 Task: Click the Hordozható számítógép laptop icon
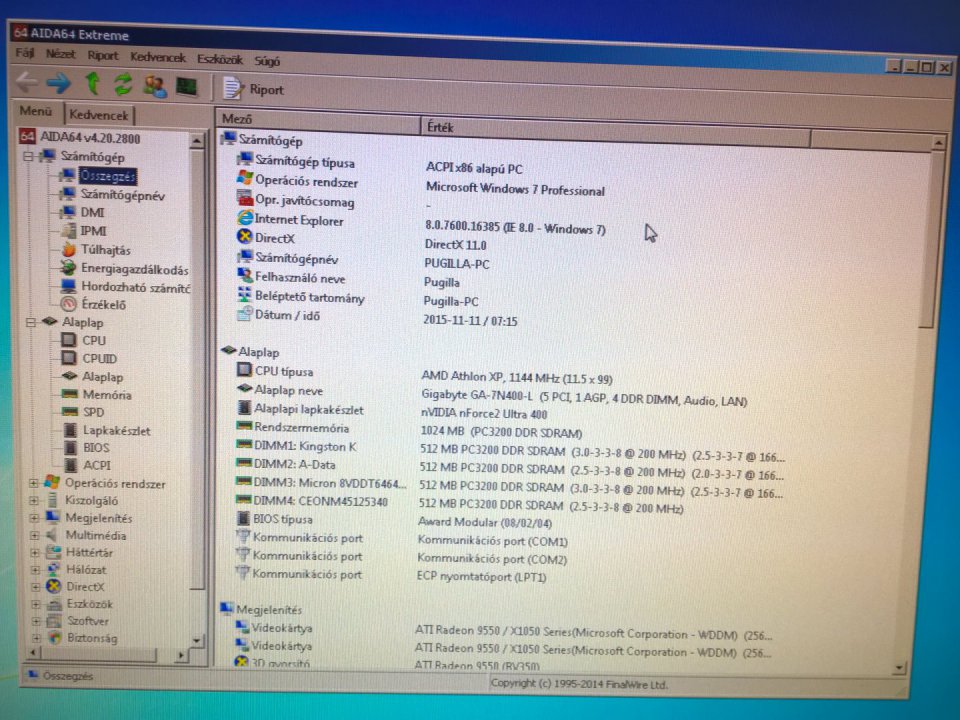point(69,286)
